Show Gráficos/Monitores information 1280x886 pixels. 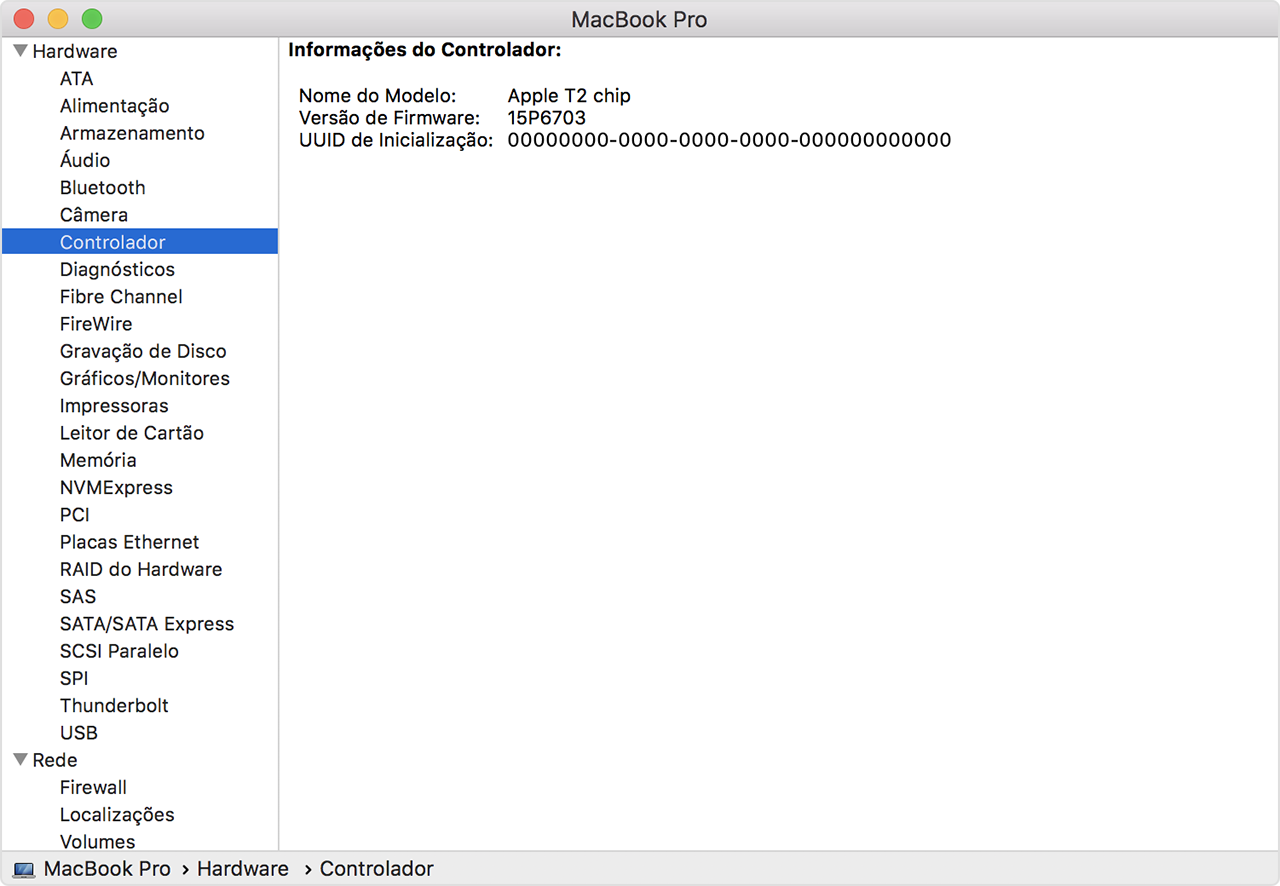point(145,379)
